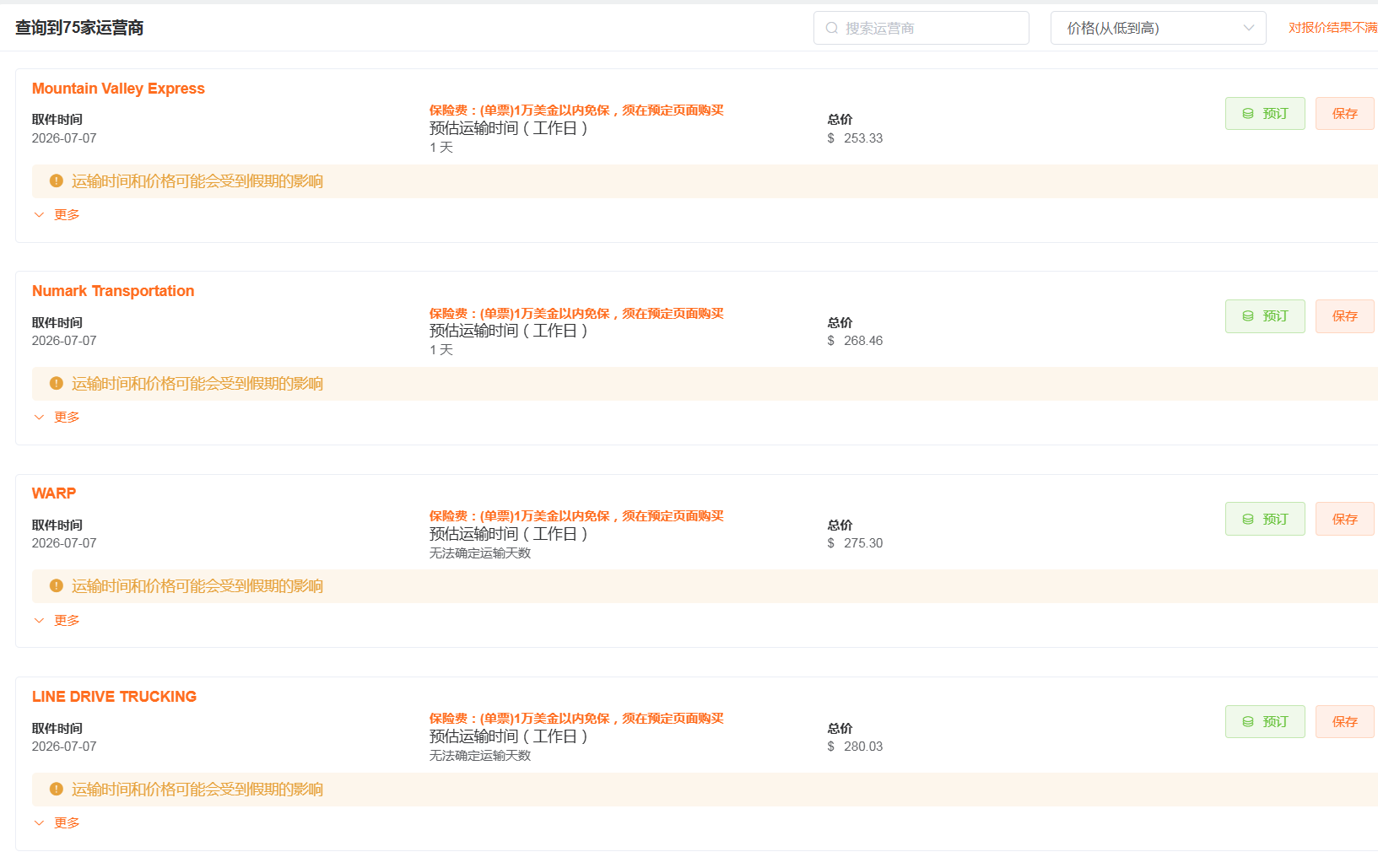Screen dimensions: 1378x868
Task: Open the 对报价结果不满 link
Action: tap(1332, 28)
